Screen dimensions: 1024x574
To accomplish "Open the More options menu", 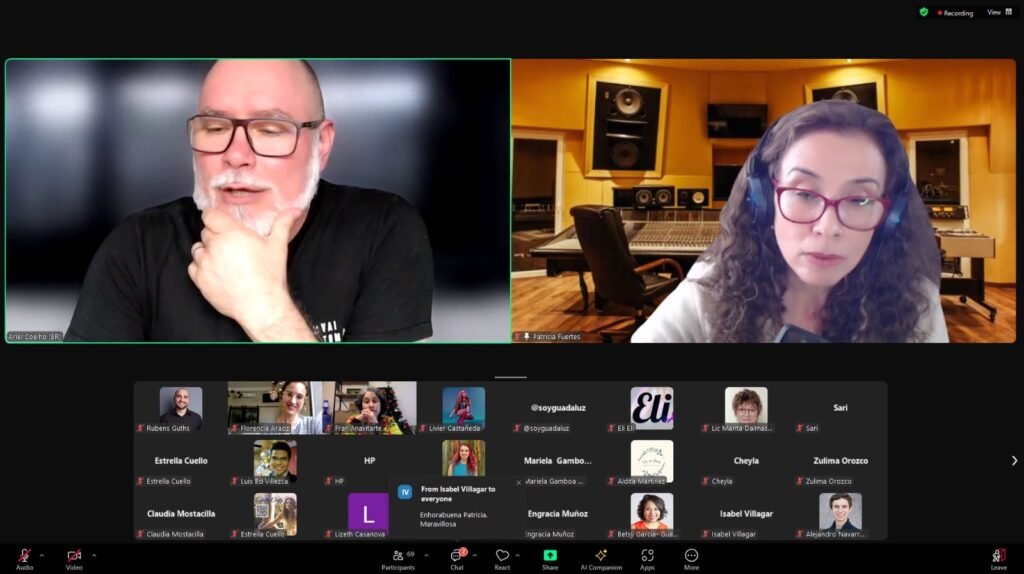I will pos(691,559).
